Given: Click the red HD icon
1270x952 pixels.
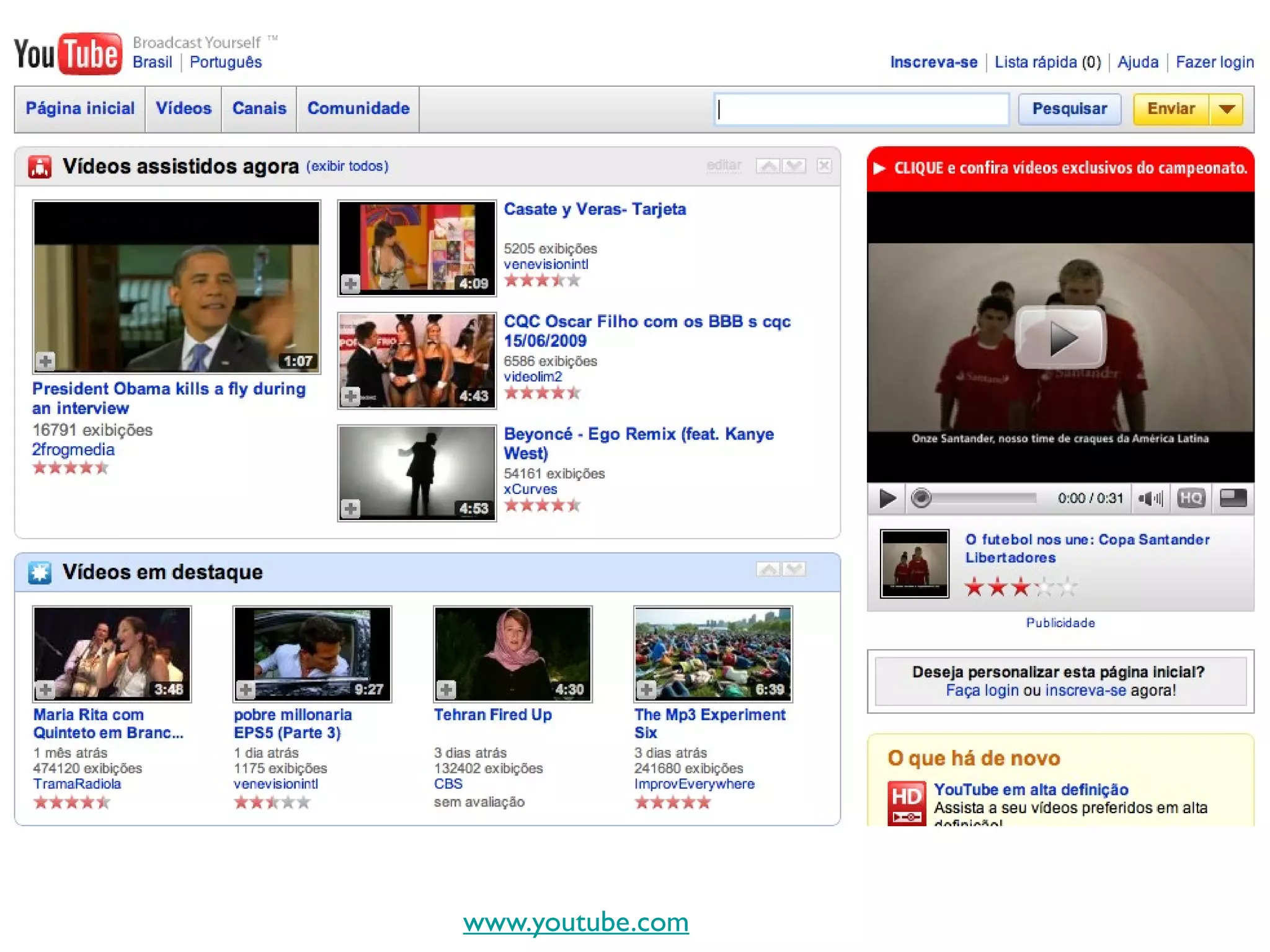Looking at the screenshot, I should click(907, 803).
